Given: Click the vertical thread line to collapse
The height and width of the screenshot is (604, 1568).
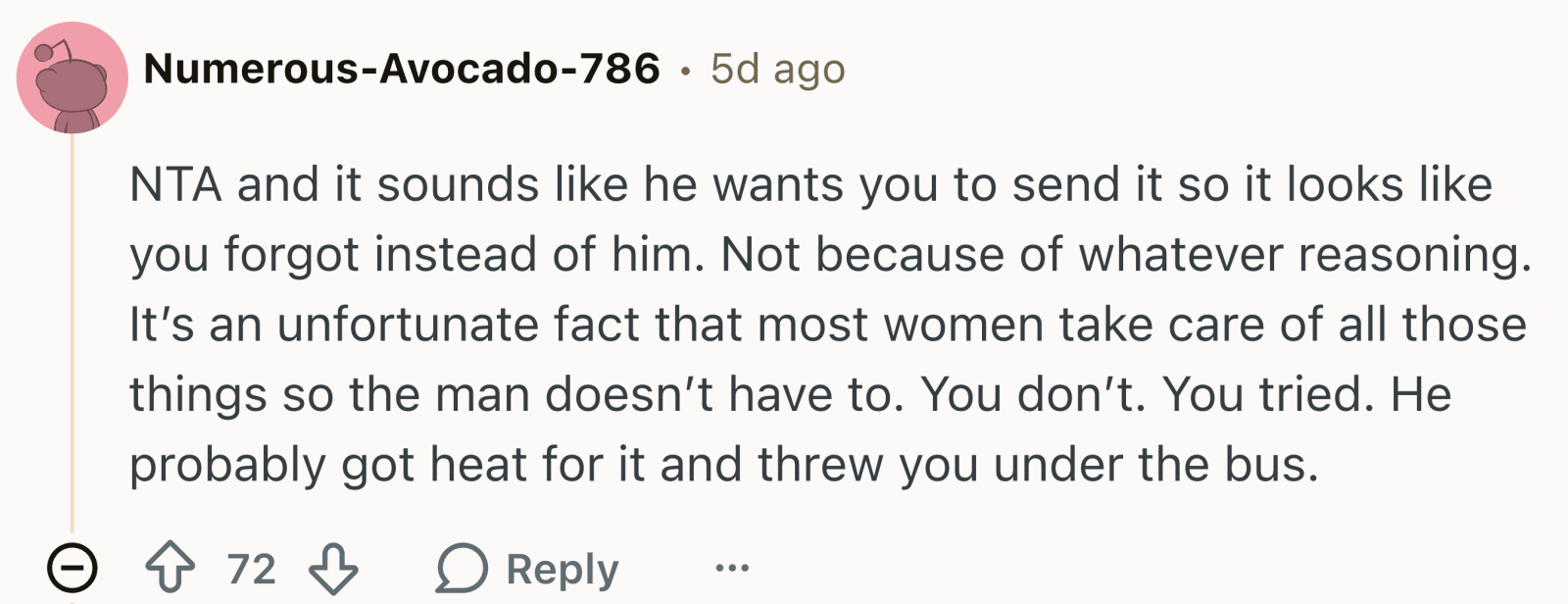Looking at the screenshot, I should point(72,333).
